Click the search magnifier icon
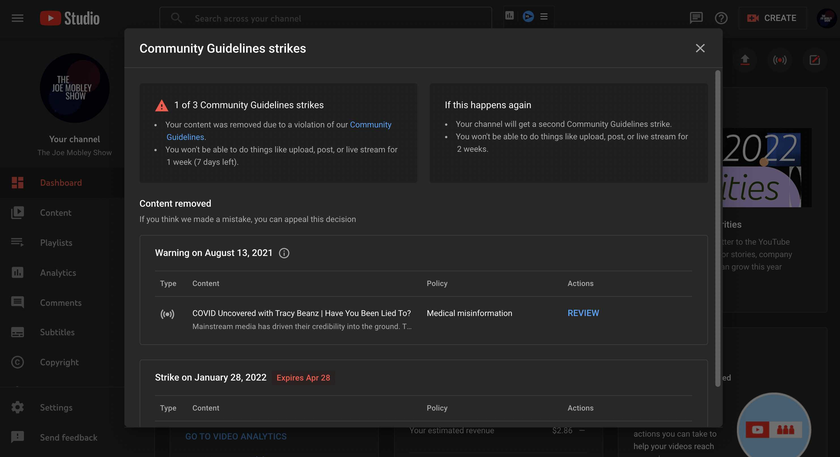 pos(176,18)
